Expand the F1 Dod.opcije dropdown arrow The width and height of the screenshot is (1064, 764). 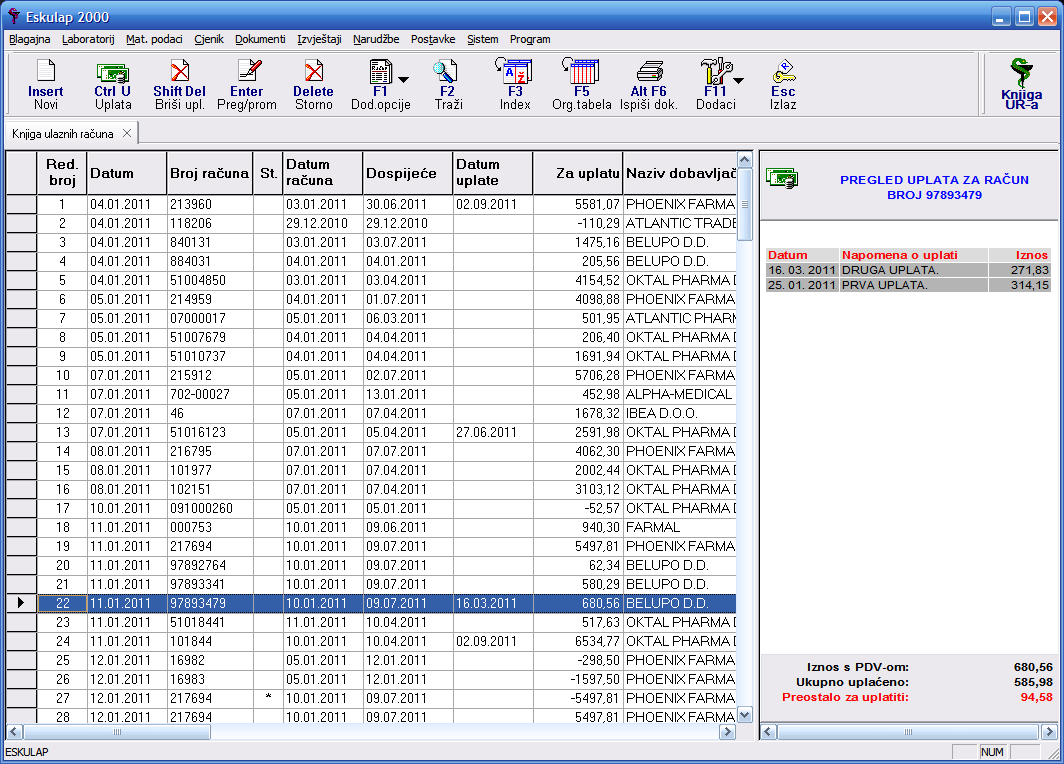403,80
